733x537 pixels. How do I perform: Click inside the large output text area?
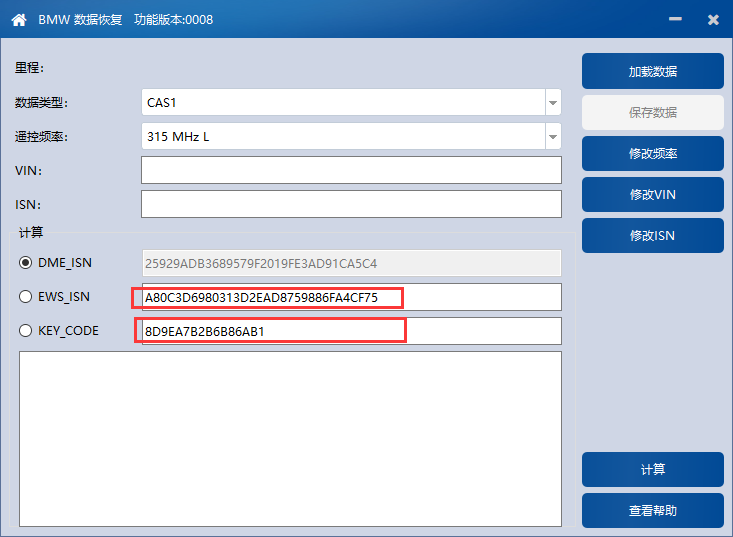coord(290,439)
